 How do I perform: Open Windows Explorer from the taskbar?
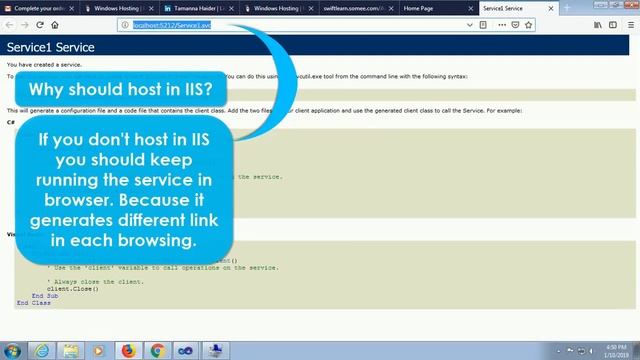point(71,351)
